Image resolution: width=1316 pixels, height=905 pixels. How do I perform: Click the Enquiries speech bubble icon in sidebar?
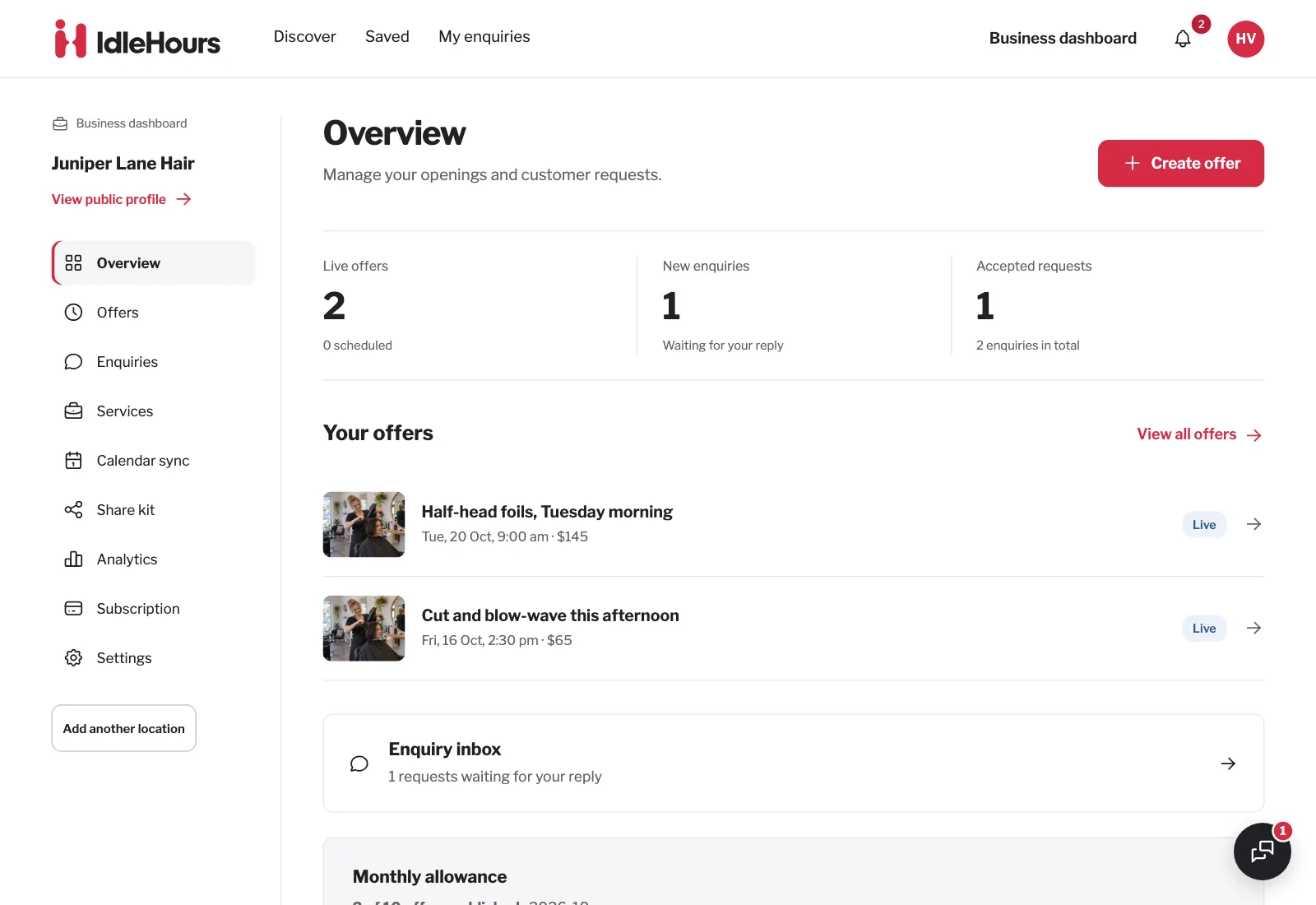click(x=73, y=362)
